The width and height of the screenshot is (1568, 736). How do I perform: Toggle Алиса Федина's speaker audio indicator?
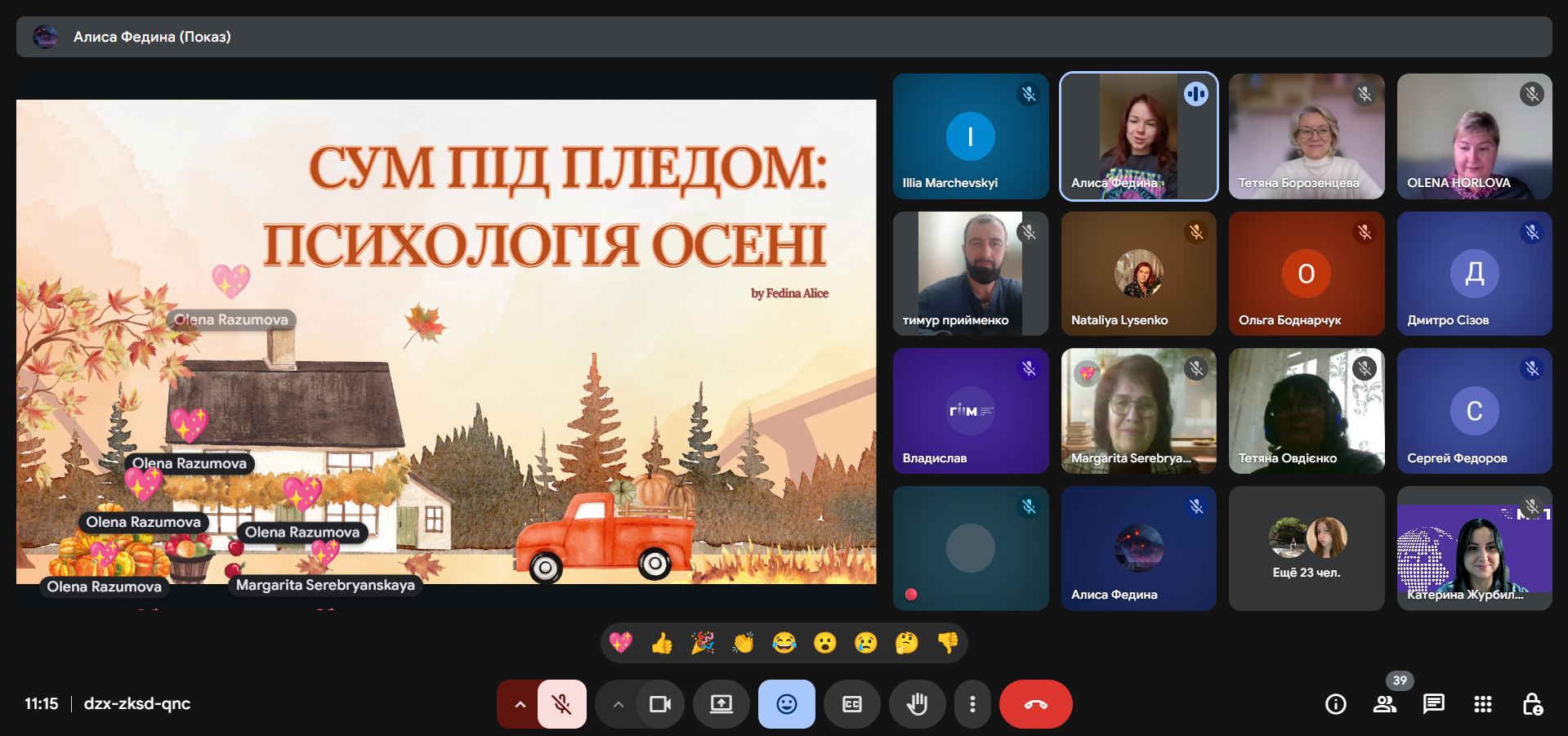[x=1195, y=93]
